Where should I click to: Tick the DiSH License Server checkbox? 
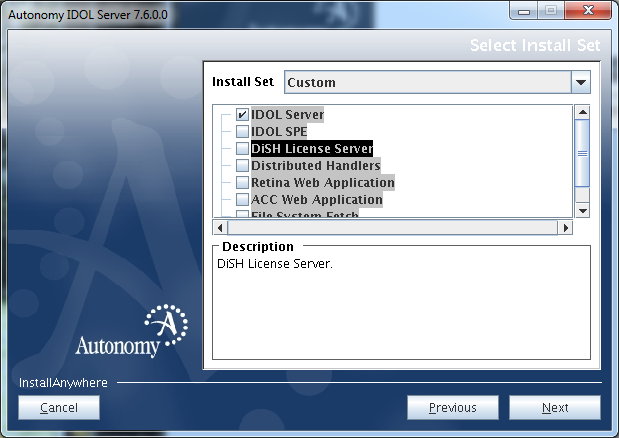(242, 148)
